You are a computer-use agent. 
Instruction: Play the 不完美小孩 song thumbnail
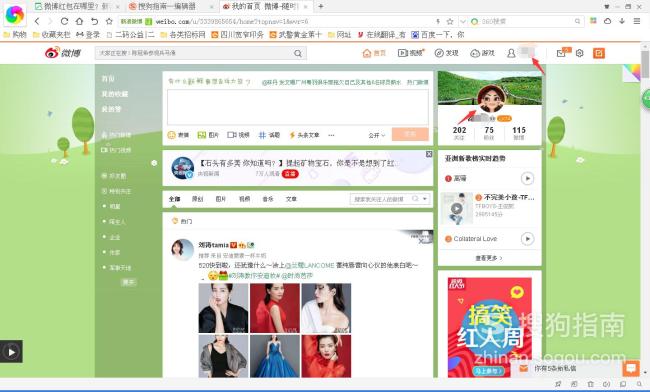tap(456, 208)
